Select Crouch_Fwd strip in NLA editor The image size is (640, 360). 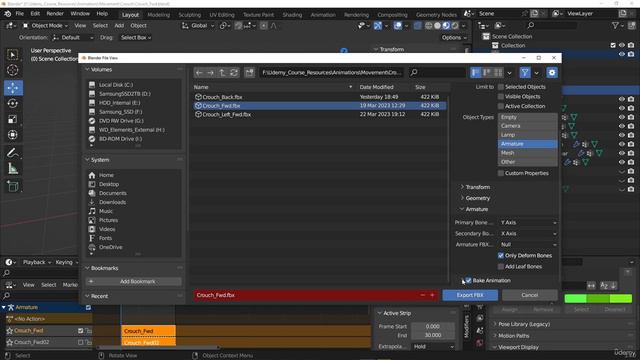coord(149,331)
